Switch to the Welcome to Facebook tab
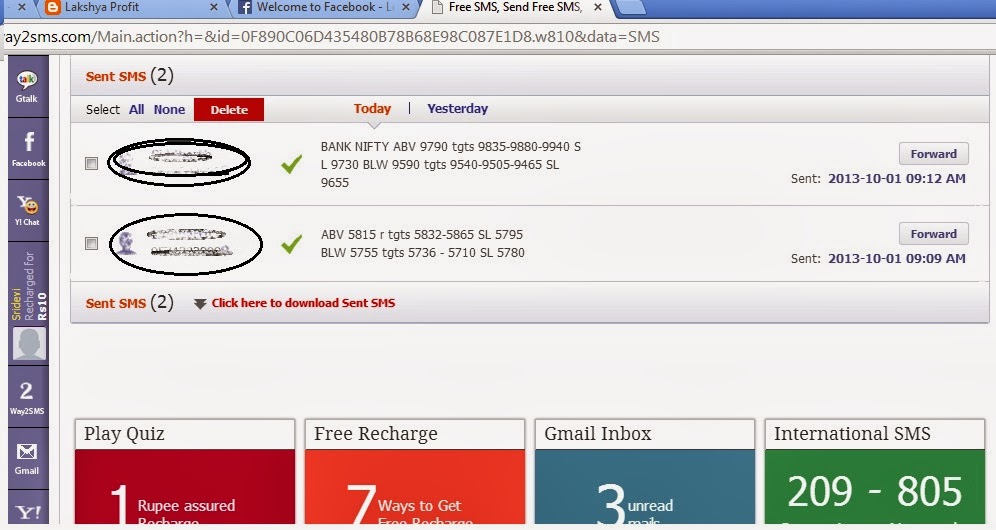Image resolution: width=996 pixels, height=530 pixels. tap(324, 7)
